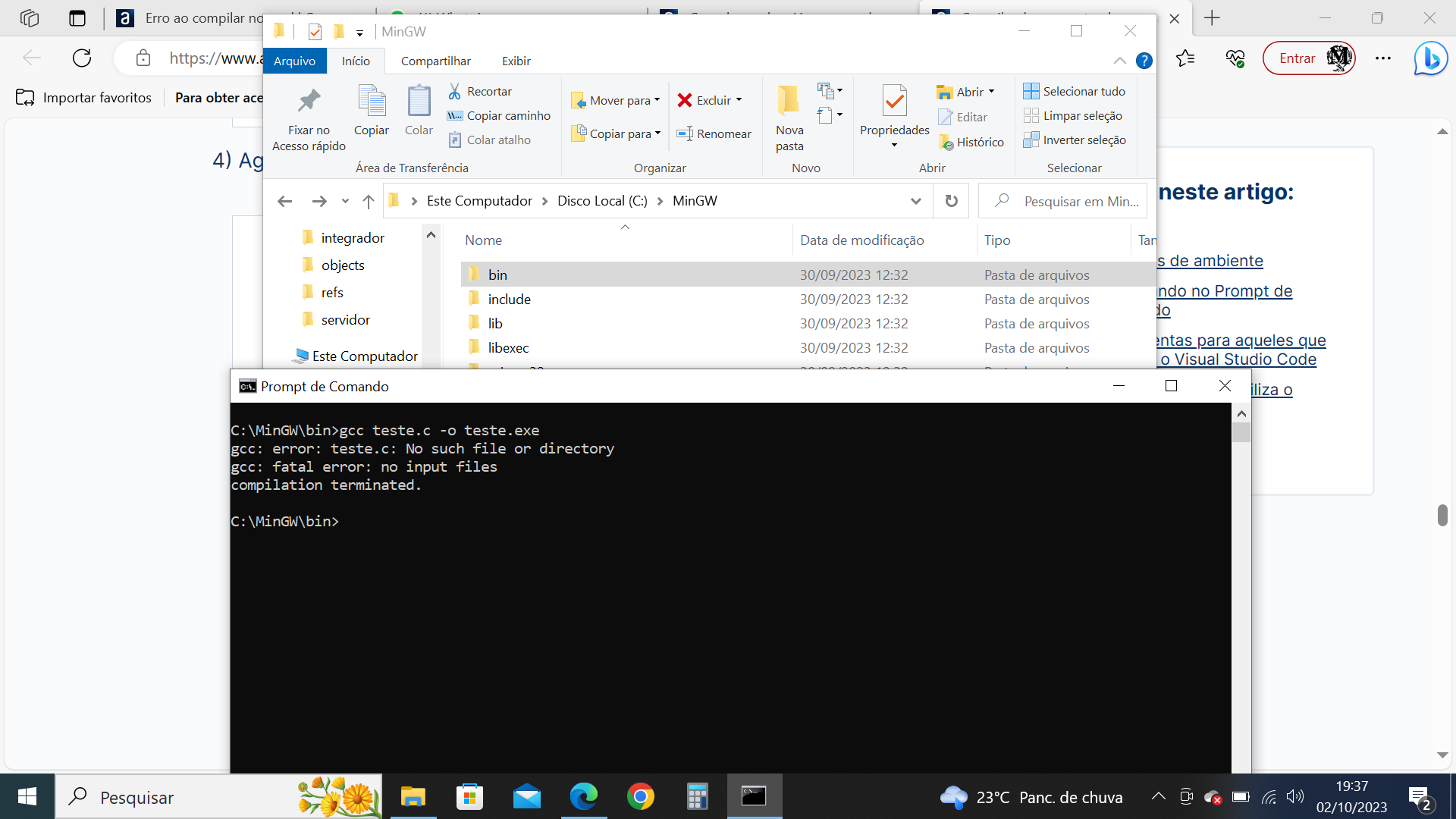Click the Entrar sign-in button

tap(1309, 58)
